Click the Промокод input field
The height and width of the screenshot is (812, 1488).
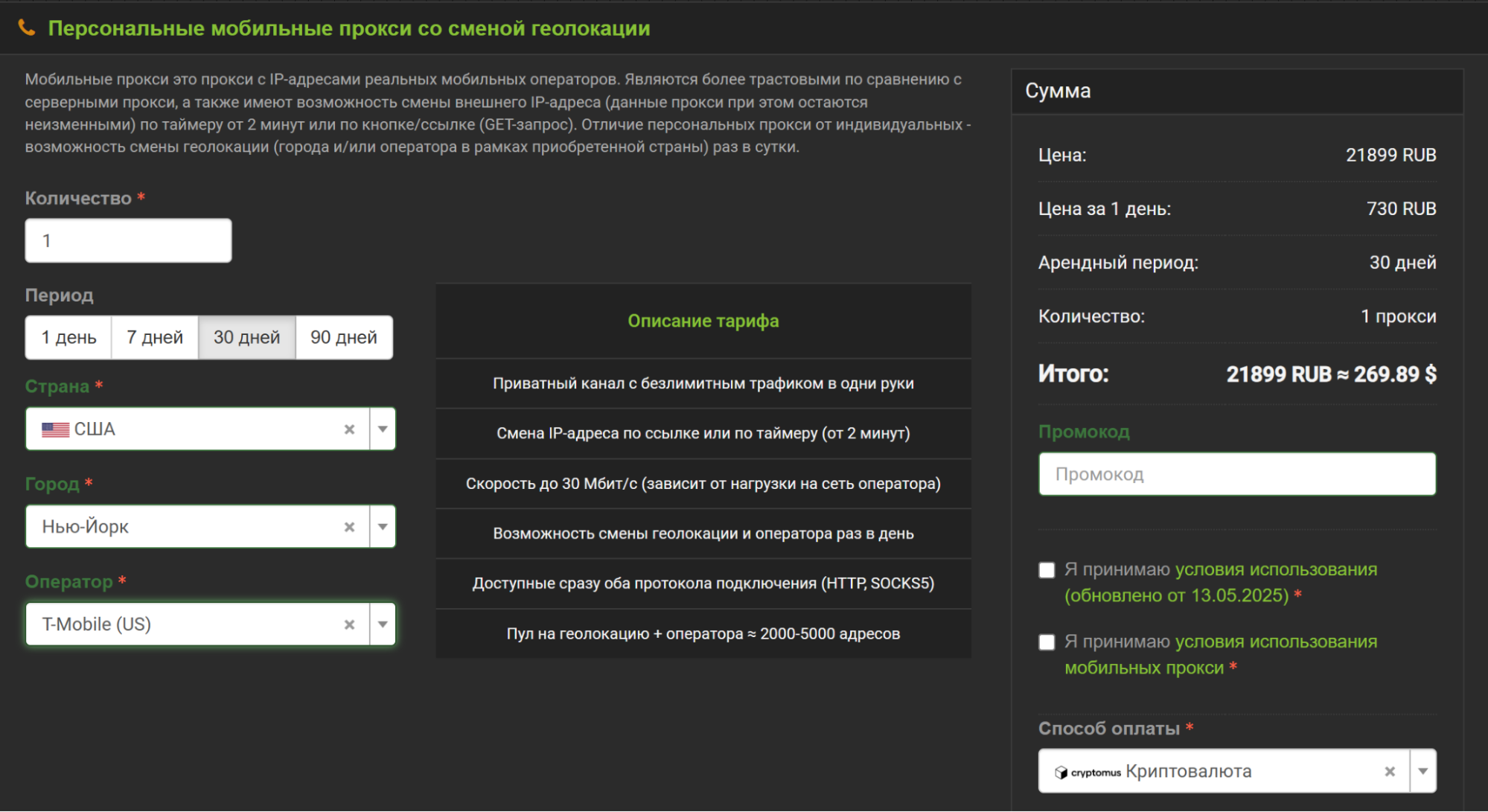(1236, 475)
